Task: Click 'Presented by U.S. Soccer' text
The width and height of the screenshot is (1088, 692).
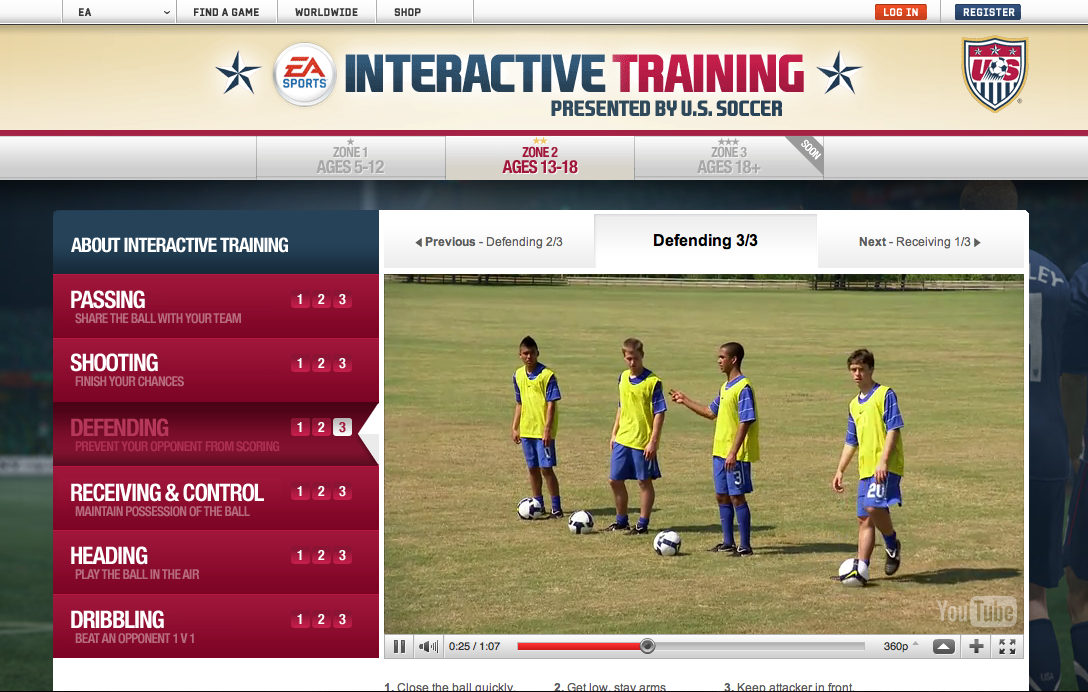Action: click(666, 109)
